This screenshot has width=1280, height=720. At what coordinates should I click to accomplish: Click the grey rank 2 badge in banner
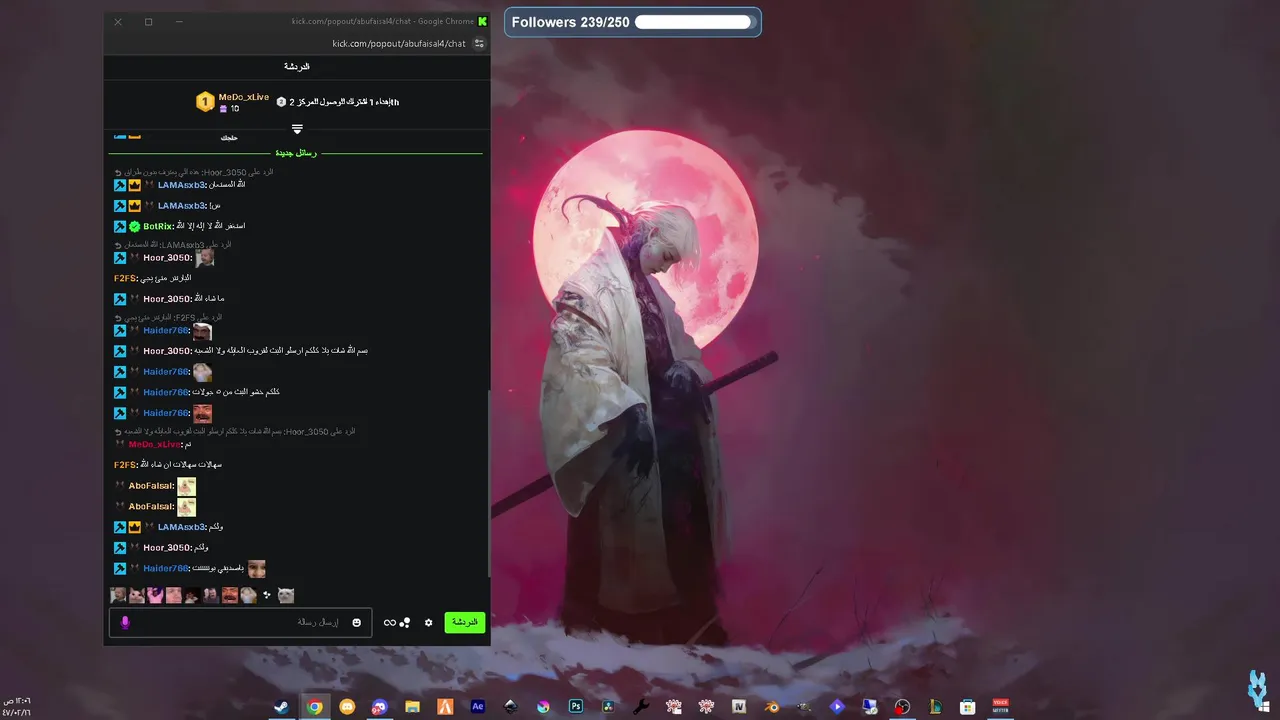click(281, 102)
